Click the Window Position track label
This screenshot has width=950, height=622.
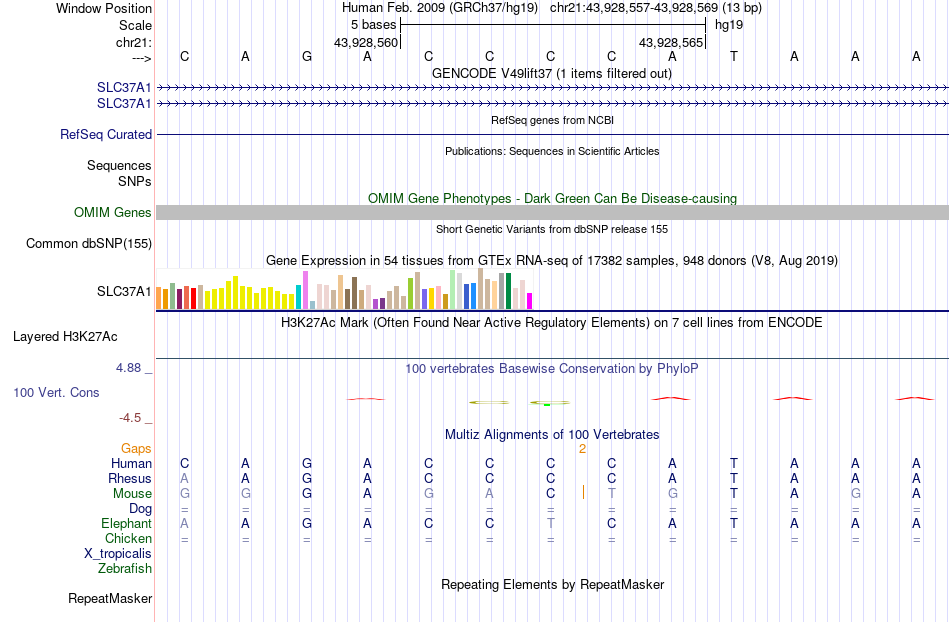[104, 8]
